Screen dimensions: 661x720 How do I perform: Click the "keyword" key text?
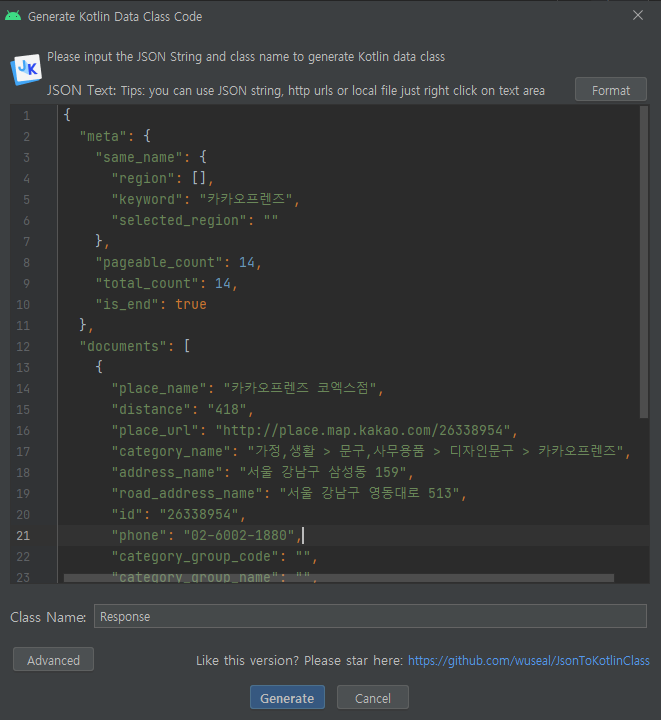point(147,199)
